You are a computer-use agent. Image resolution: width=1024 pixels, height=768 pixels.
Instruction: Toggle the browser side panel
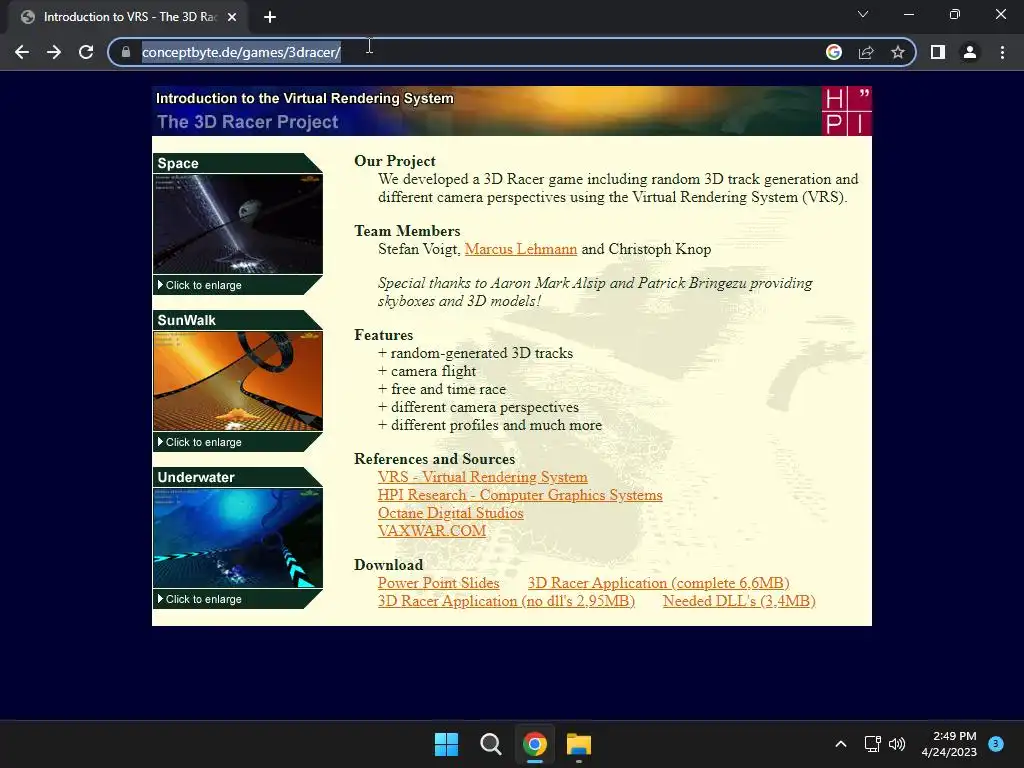pyautogui.click(x=938, y=52)
